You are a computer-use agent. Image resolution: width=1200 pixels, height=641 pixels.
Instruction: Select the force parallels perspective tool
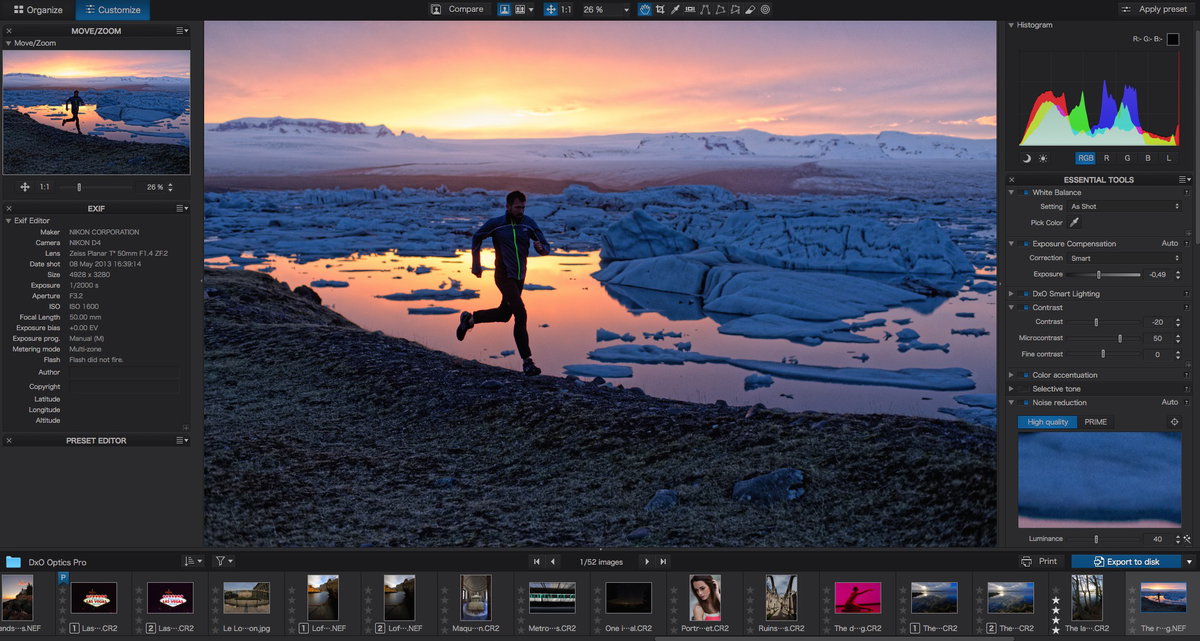[704, 9]
